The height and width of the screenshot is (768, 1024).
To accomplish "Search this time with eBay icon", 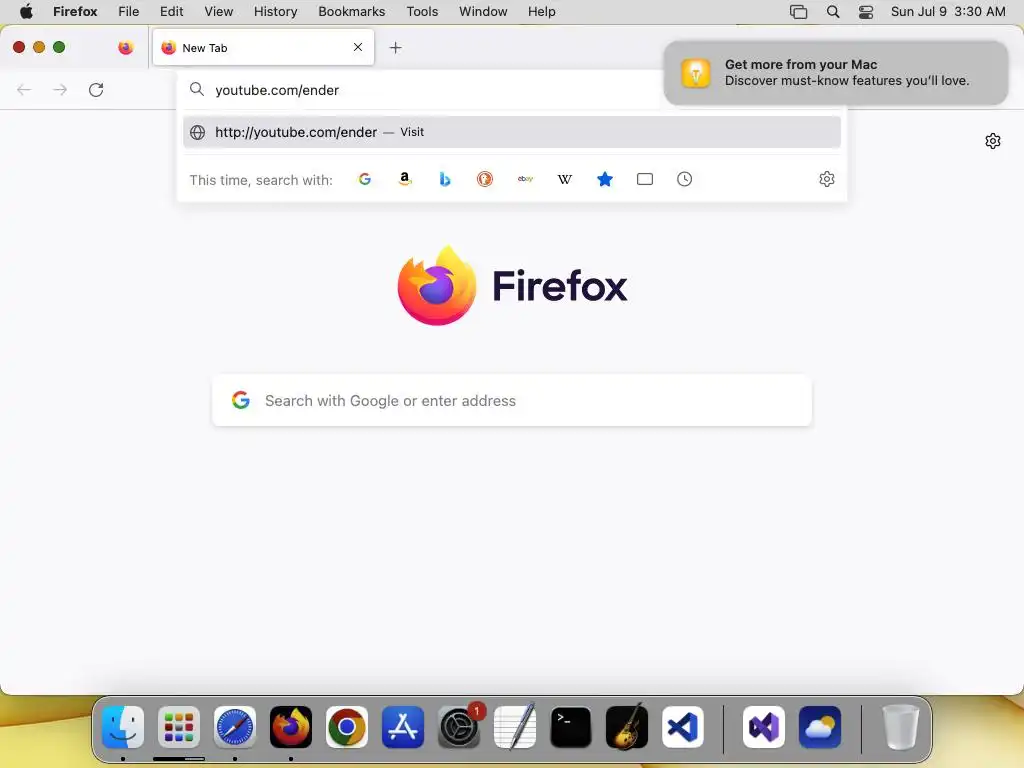I will tap(525, 179).
